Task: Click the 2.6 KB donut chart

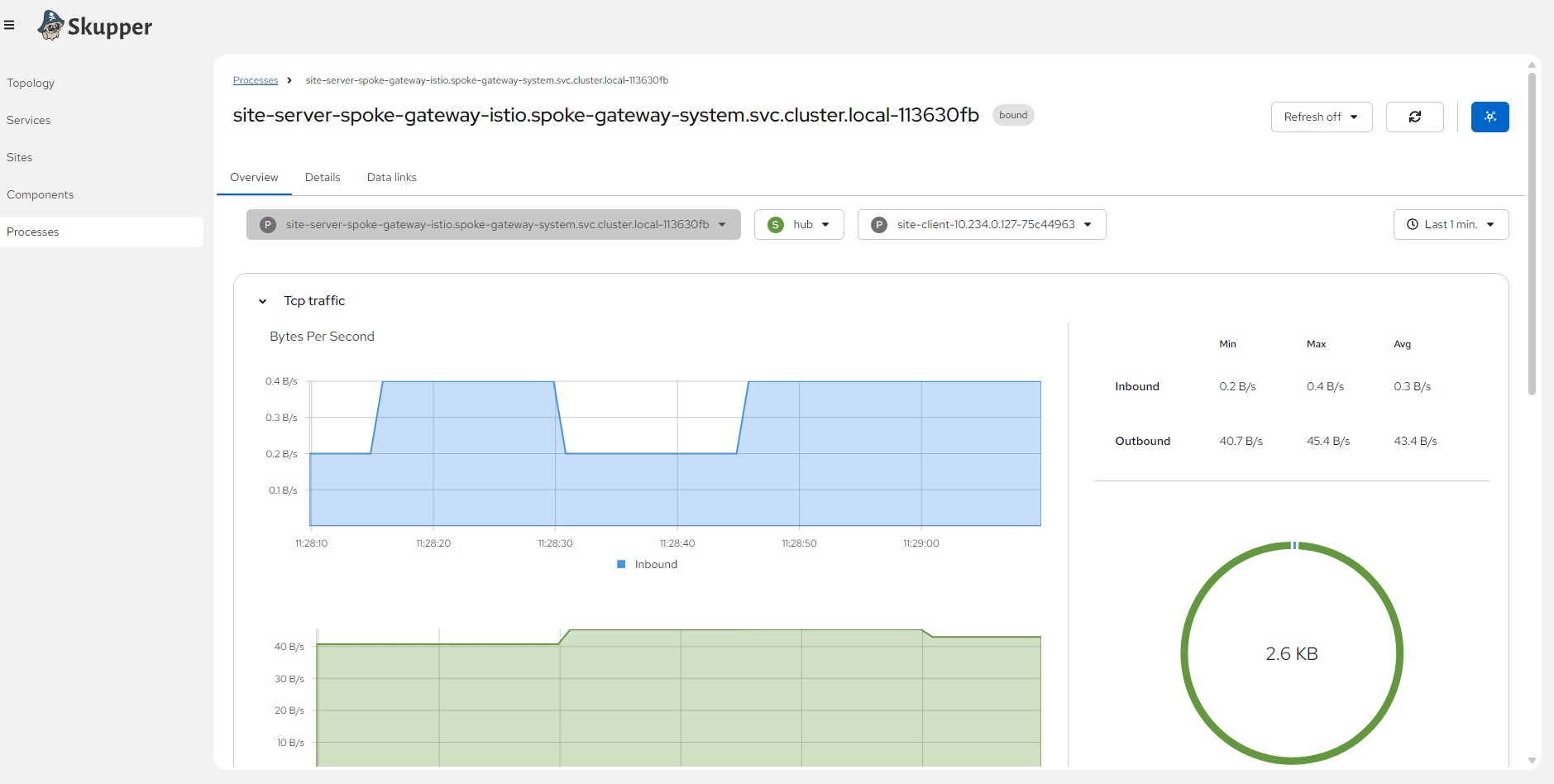Action: pos(1292,653)
